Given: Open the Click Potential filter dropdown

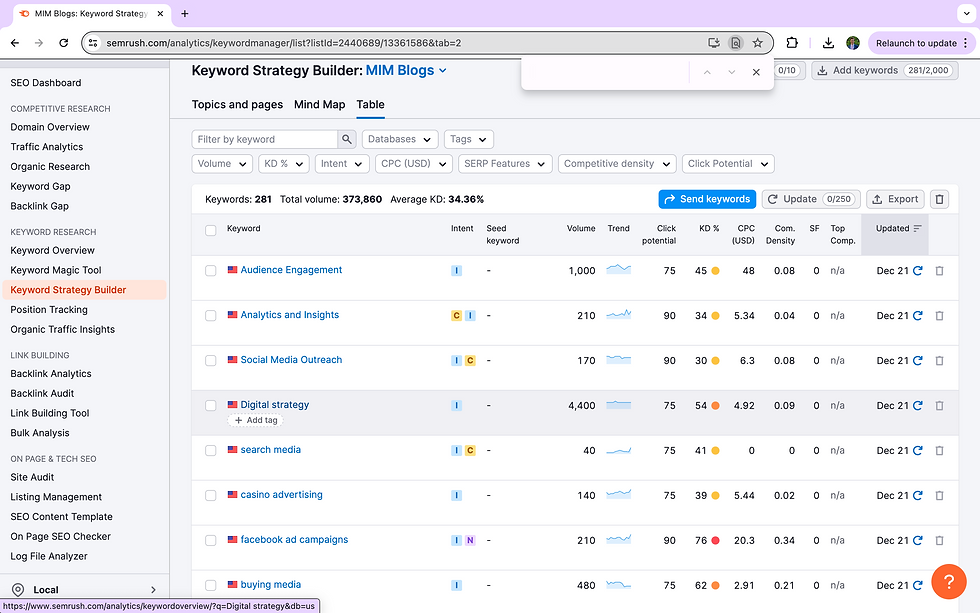Looking at the screenshot, I should (728, 164).
